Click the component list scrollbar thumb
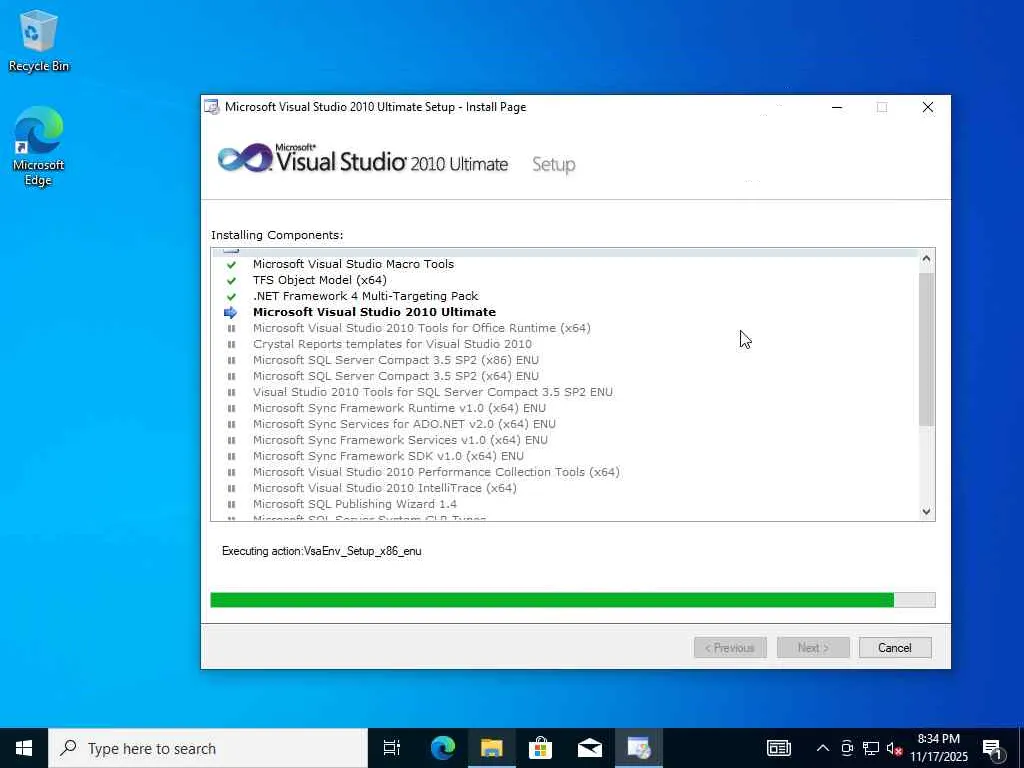The image size is (1024, 768). pos(926,349)
